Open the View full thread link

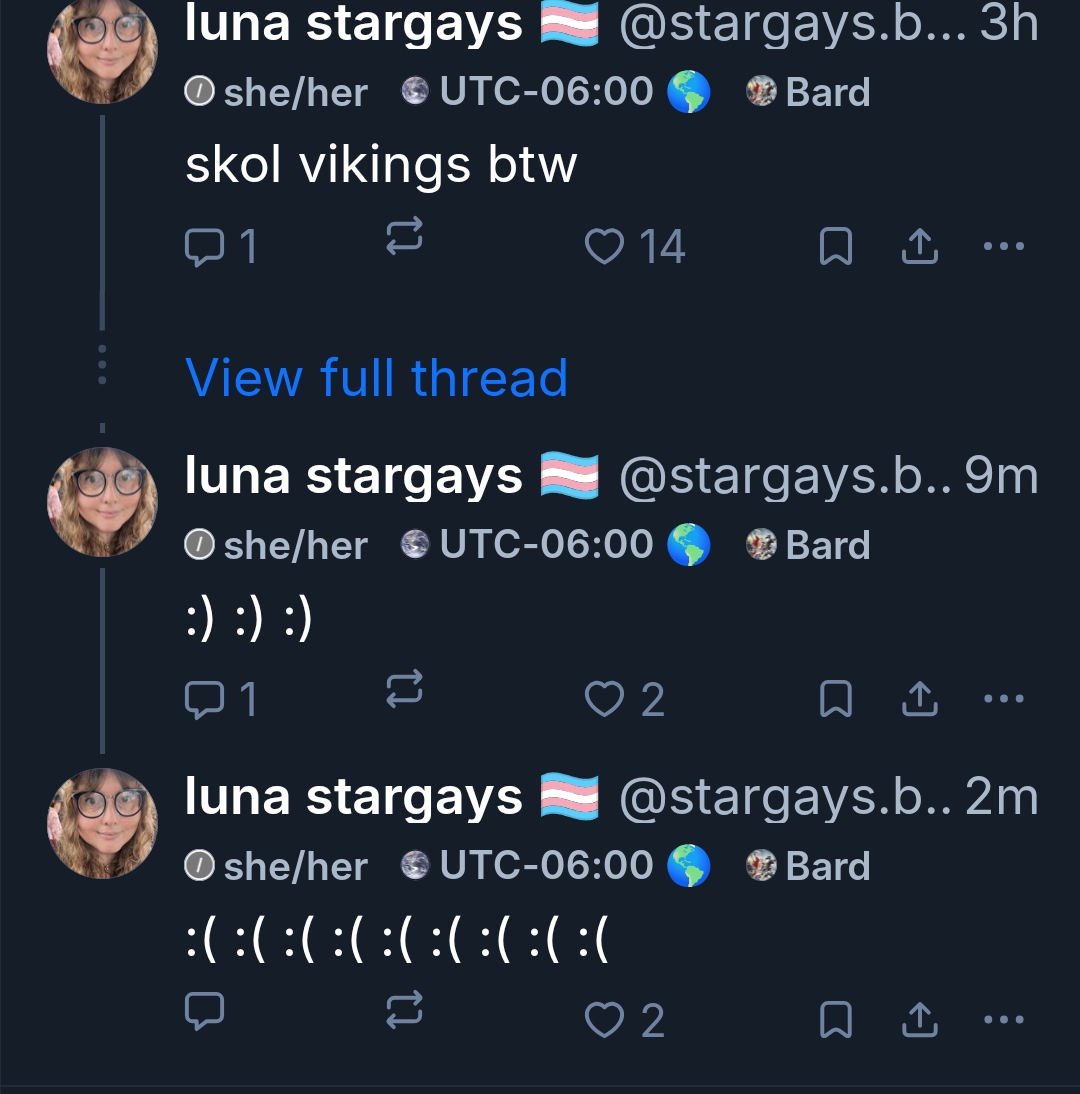(376, 378)
